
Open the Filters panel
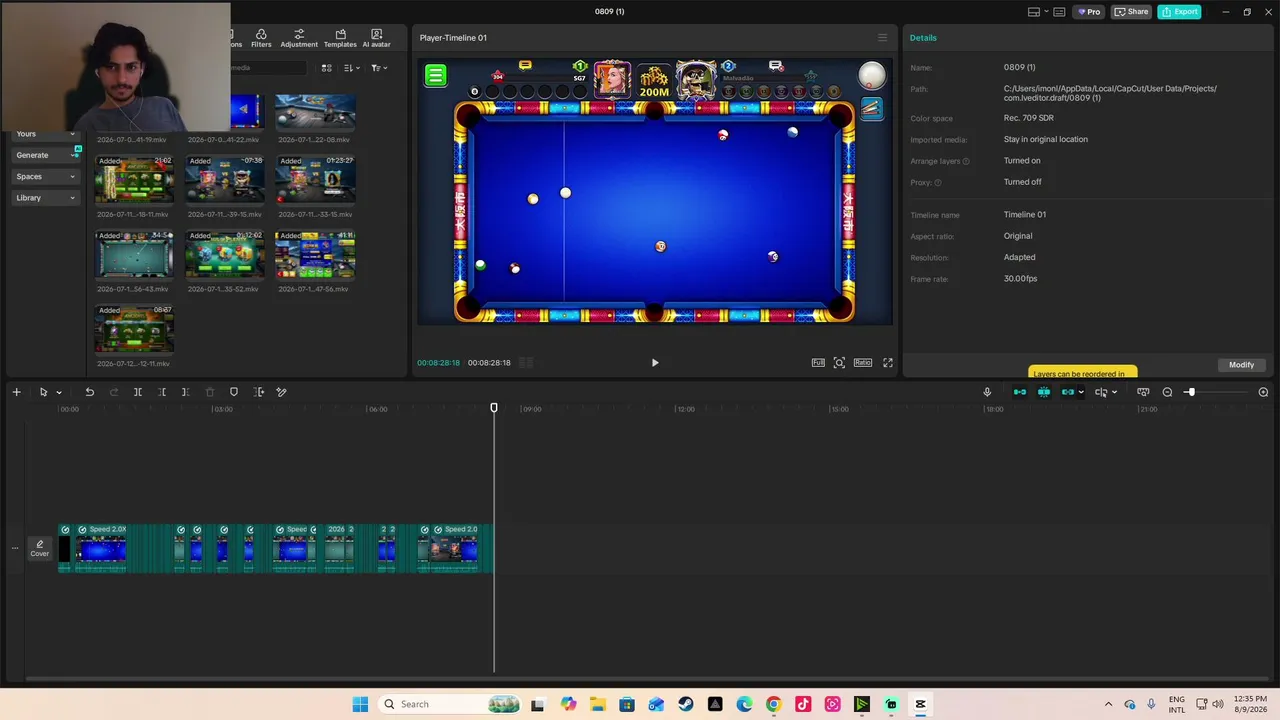click(x=261, y=38)
